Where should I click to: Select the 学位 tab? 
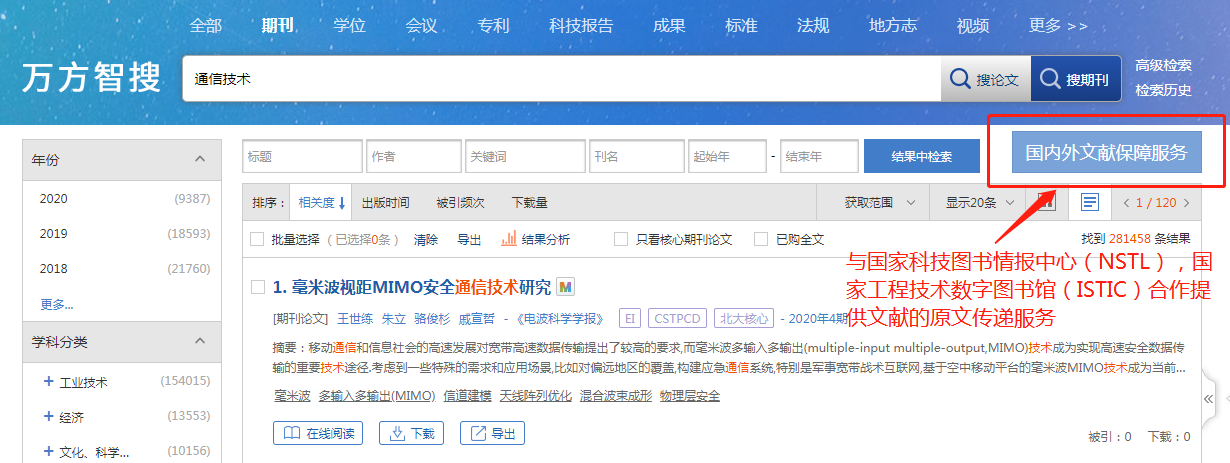pyautogui.click(x=349, y=25)
